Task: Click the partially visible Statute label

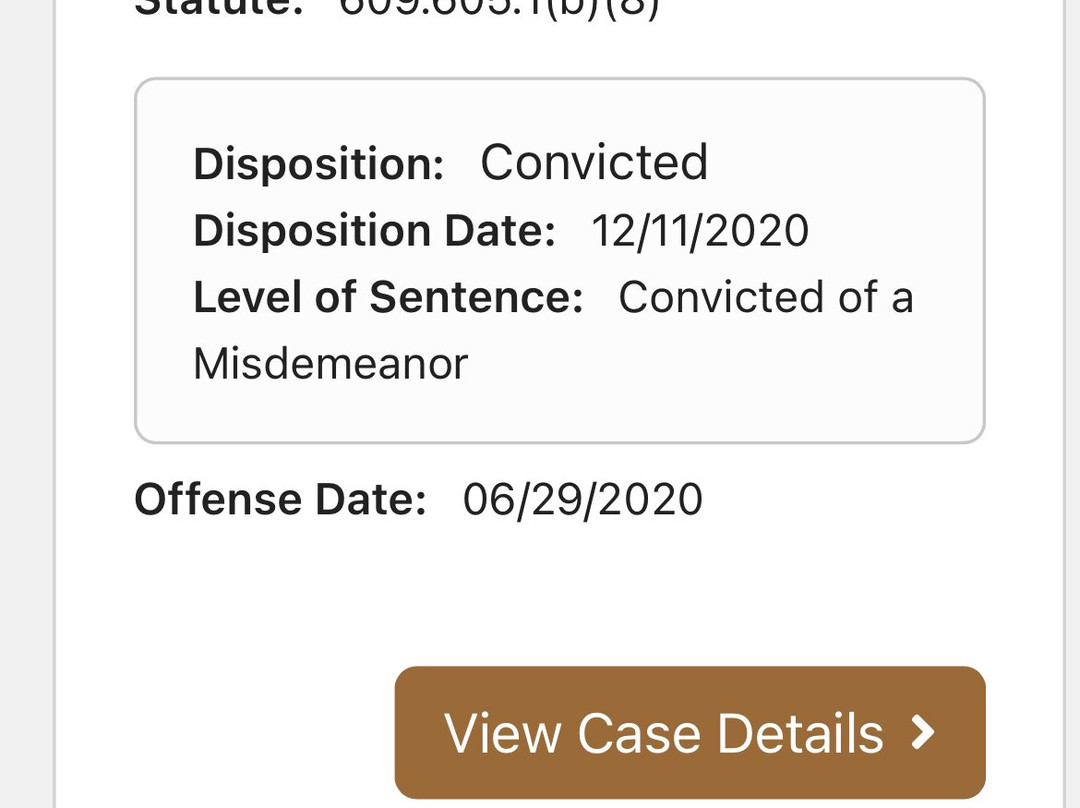Action: (x=218, y=10)
